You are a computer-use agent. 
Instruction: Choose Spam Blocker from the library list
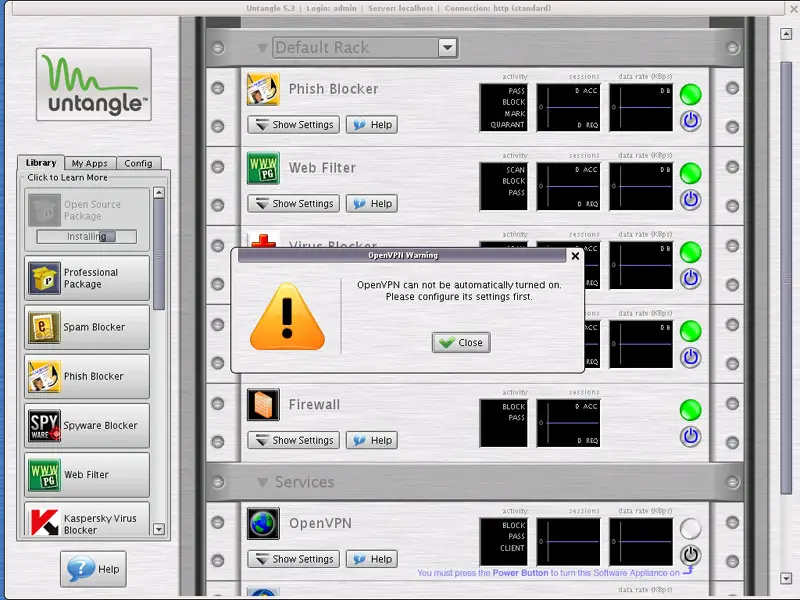[x=87, y=327]
